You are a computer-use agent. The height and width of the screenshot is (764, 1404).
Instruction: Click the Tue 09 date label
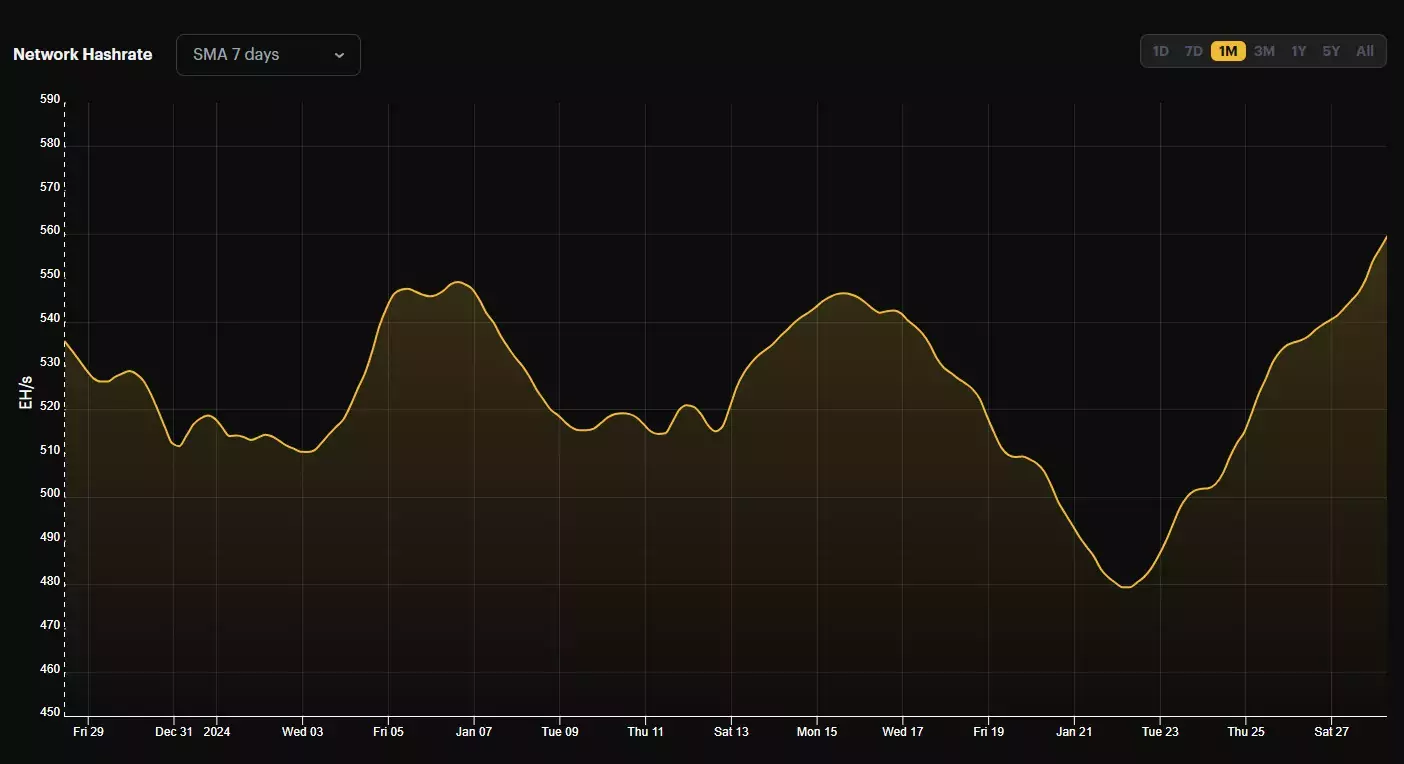pyautogui.click(x=560, y=732)
